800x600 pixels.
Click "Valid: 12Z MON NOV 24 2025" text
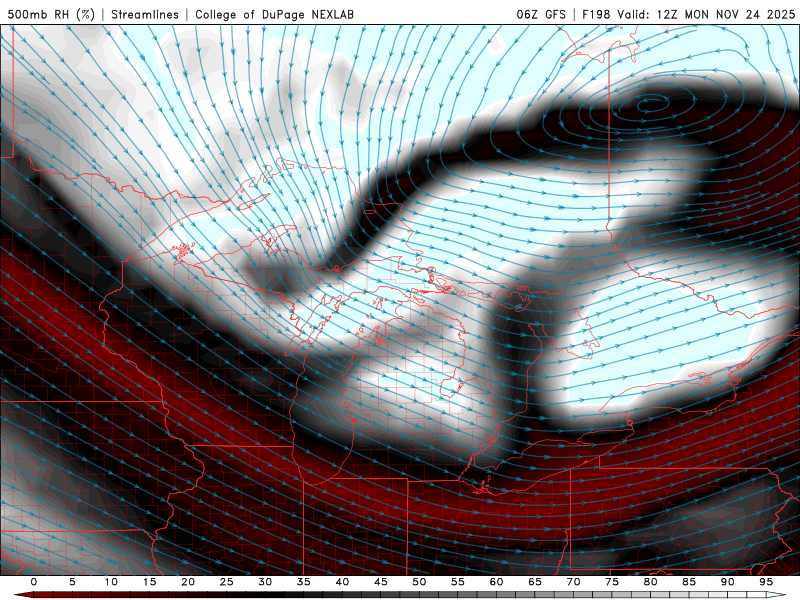706,14
